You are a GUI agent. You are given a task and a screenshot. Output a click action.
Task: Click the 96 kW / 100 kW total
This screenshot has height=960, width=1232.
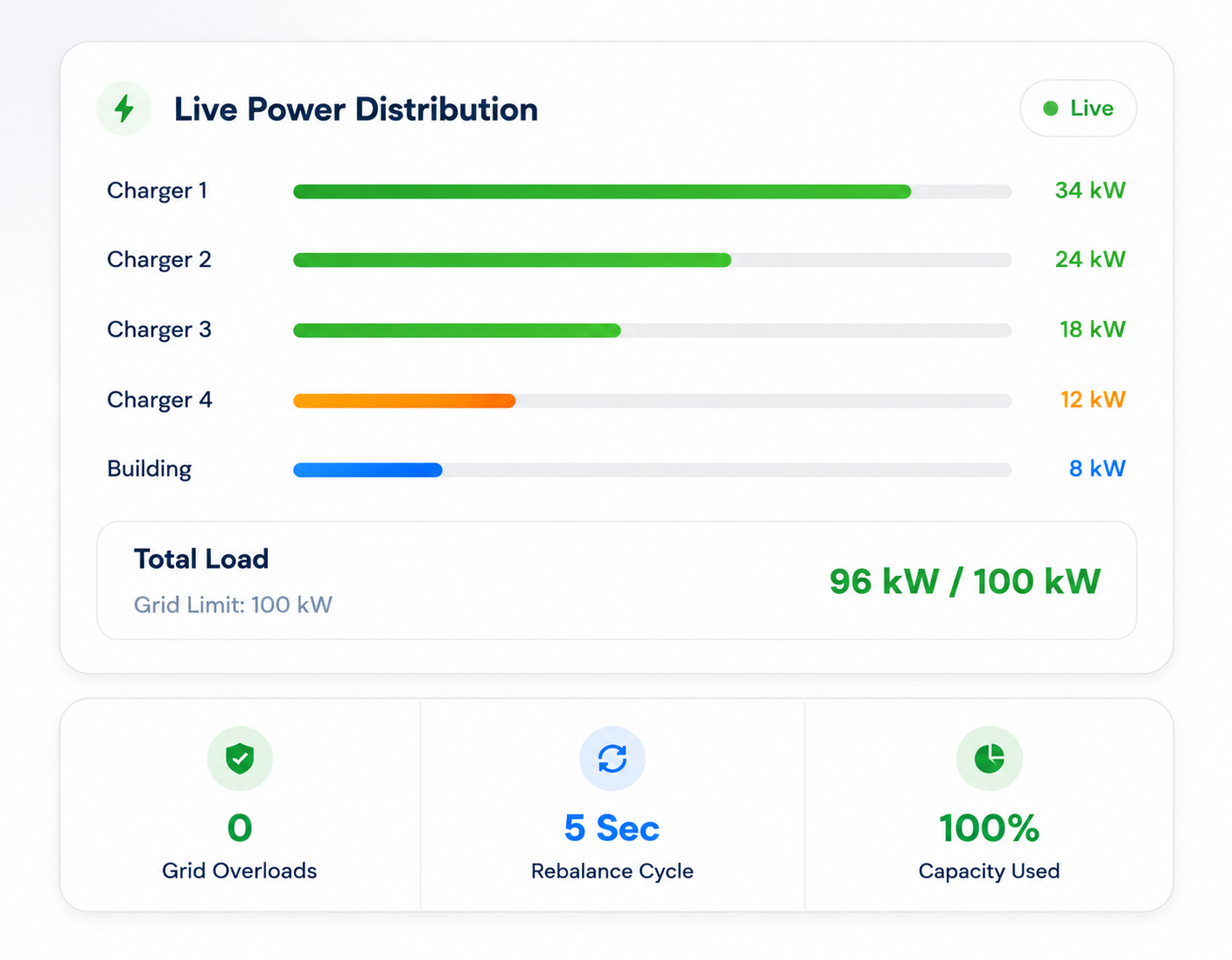tap(964, 581)
